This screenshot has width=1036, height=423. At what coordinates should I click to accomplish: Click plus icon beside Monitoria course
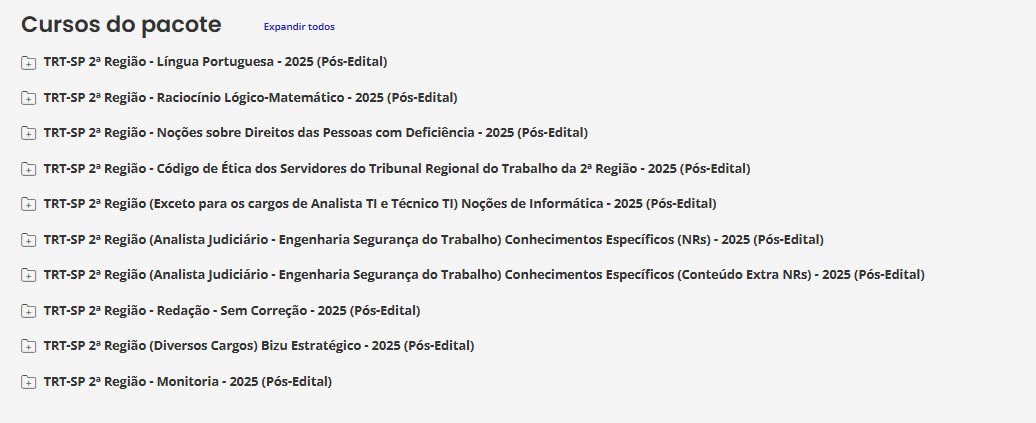coord(28,382)
